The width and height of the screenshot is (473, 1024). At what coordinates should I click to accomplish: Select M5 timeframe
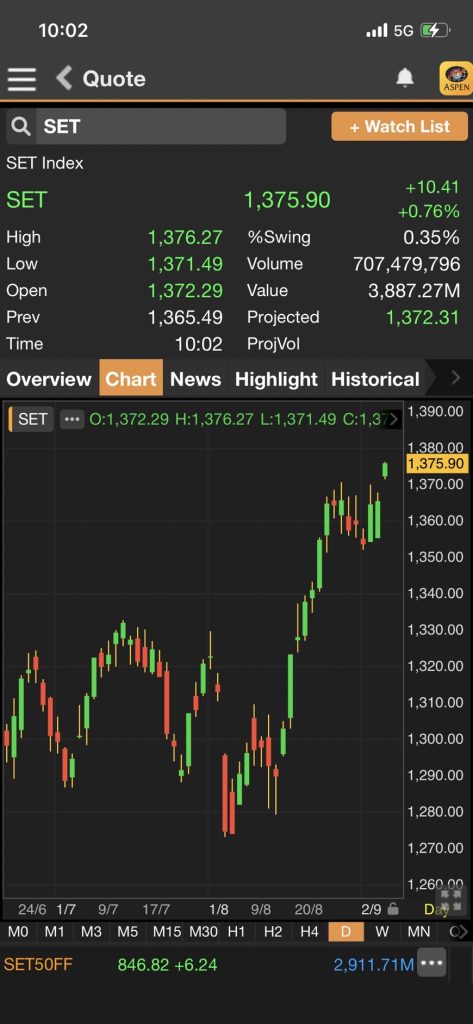(x=127, y=932)
